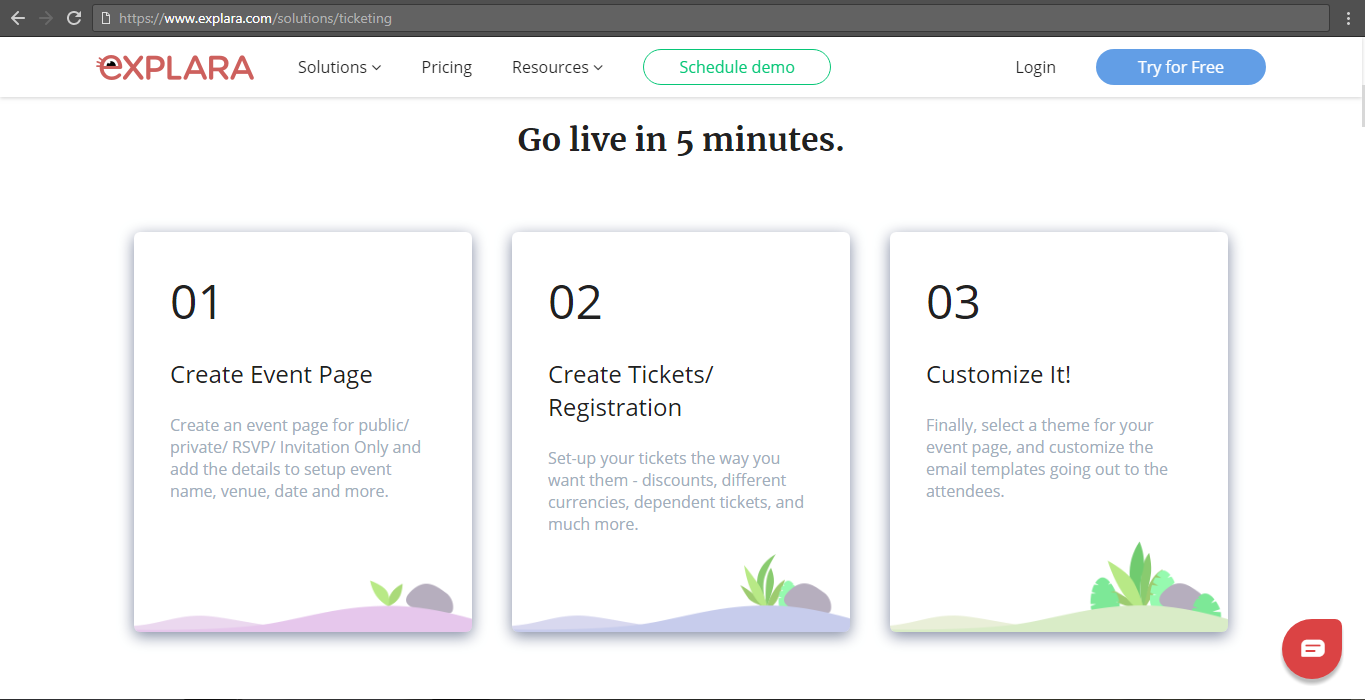Click the Try for Free button
This screenshot has height=700, width=1365.
coord(1181,67)
